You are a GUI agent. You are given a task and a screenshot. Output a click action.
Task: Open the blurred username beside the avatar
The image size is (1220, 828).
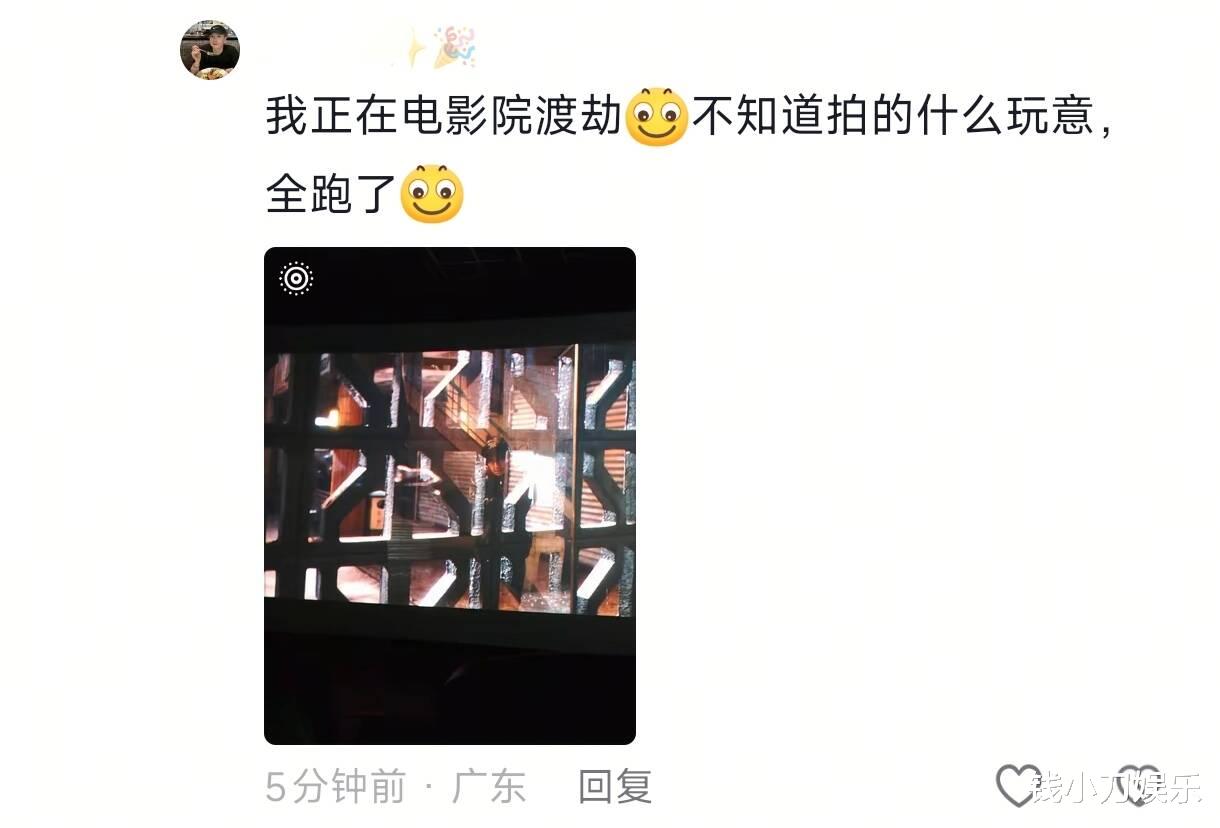tap(327, 47)
